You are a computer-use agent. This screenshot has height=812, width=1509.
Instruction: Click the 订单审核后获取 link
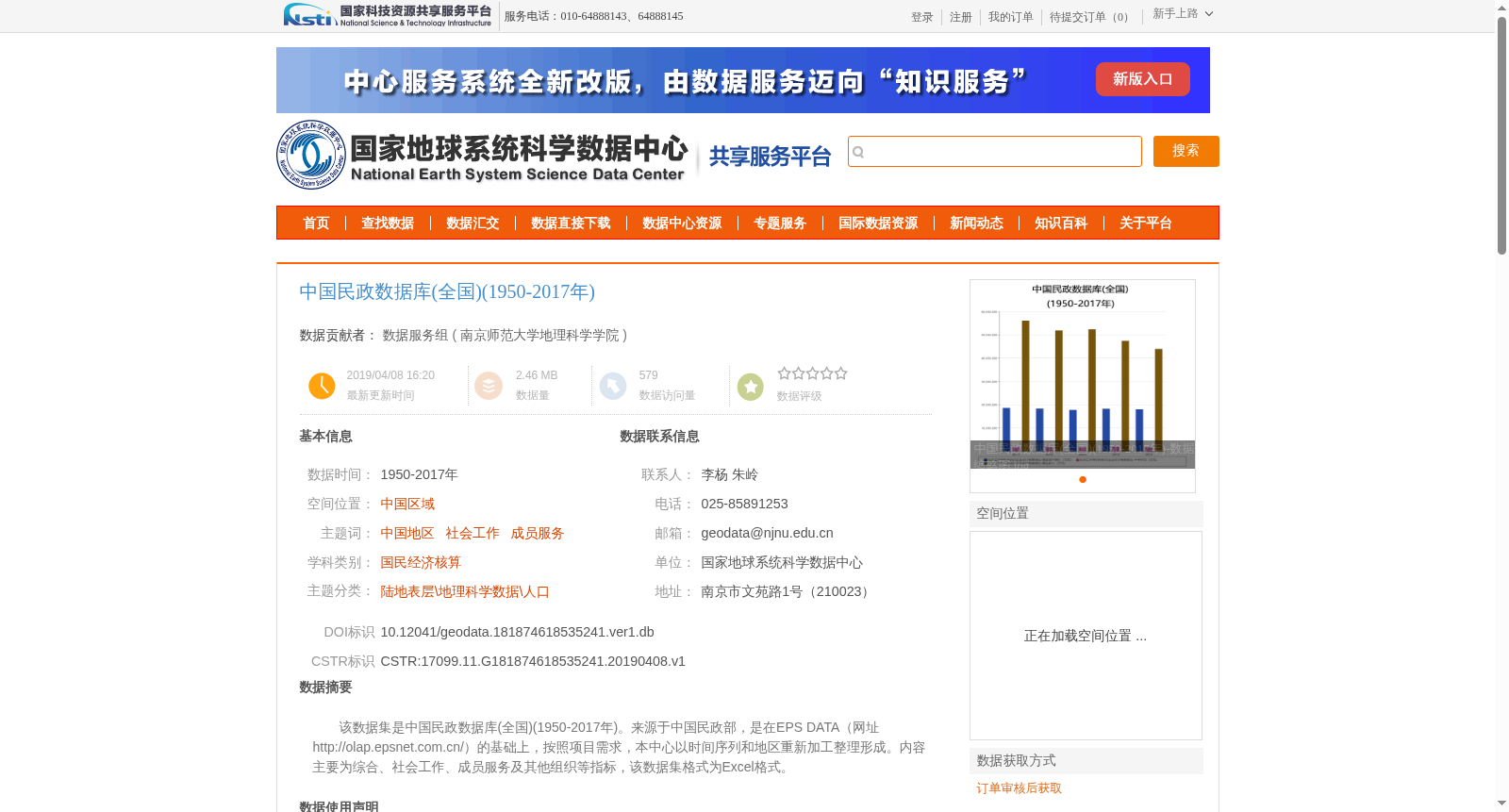point(1019,788)
